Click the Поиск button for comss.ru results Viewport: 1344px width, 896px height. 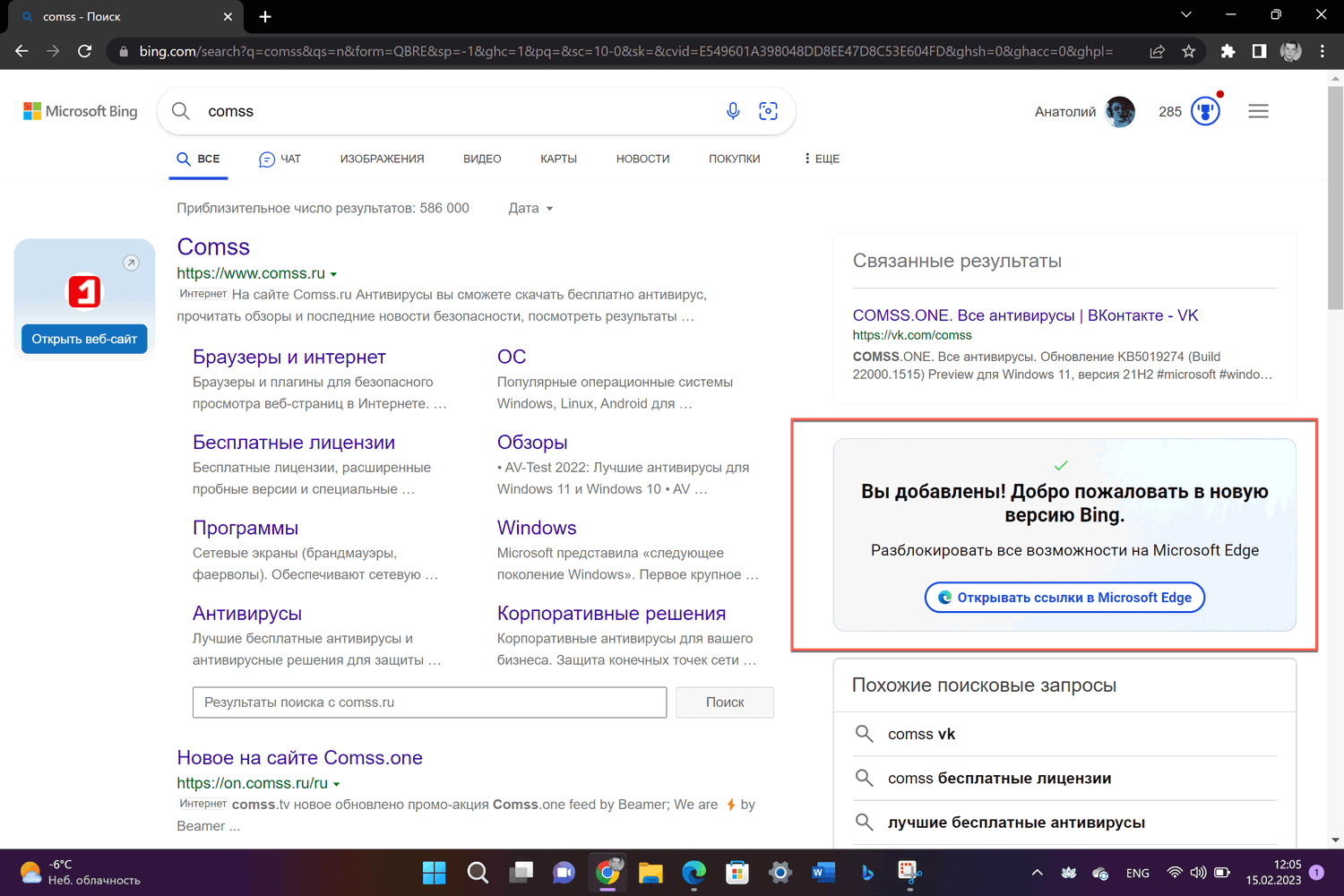click(x=725, y=702)
